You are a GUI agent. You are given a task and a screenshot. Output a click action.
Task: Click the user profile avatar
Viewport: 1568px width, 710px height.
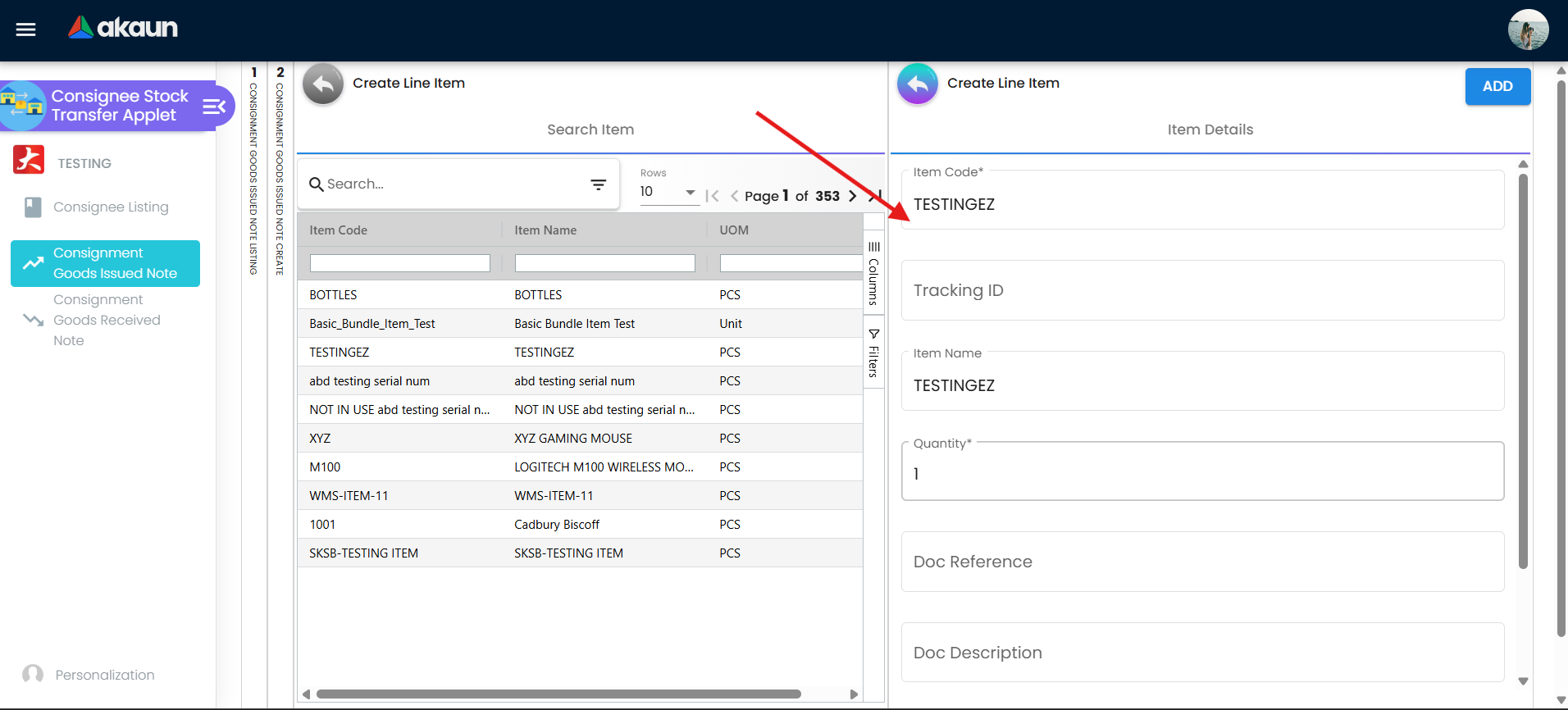click(x=1527, y=30)
